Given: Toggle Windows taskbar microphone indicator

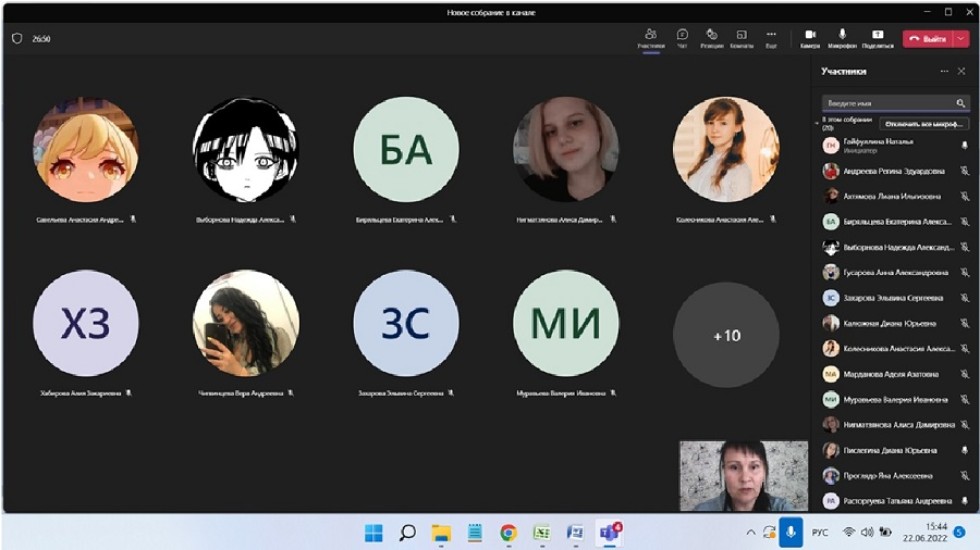Looking at the screenshot, I should coord(791,532).
